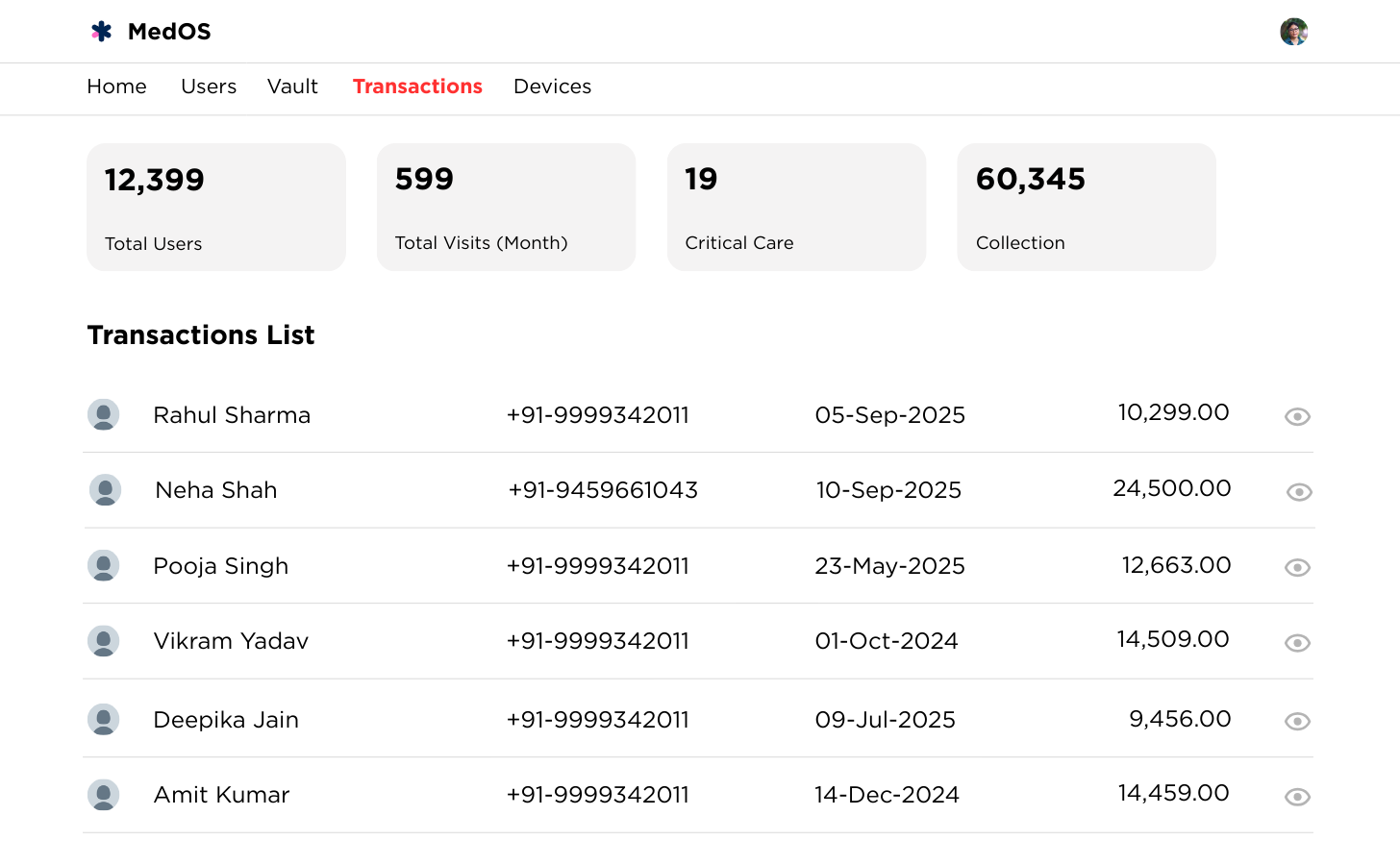
Task: Click the MedOS logo icon
Action: tap(102, 32)
